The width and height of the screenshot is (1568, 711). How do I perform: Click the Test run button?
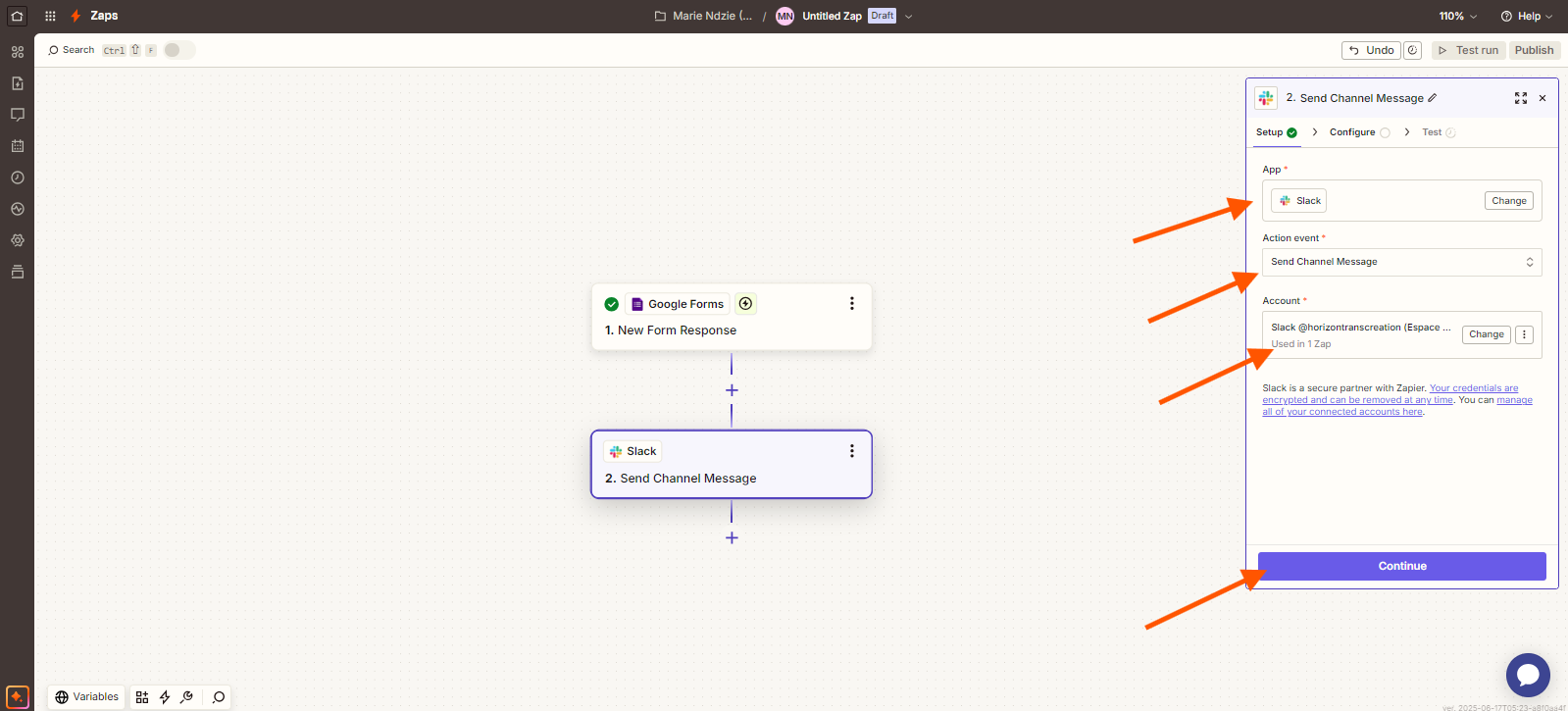click(x=1468, y=50)
